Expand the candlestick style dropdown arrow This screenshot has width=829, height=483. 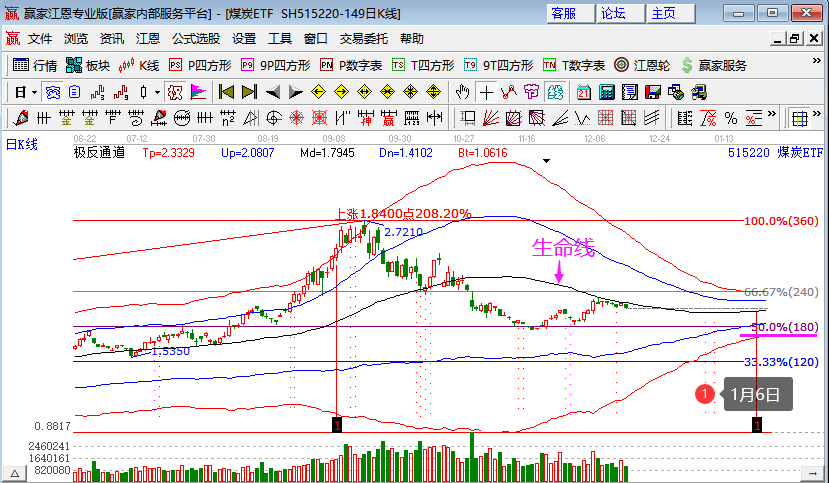(158, 92)
